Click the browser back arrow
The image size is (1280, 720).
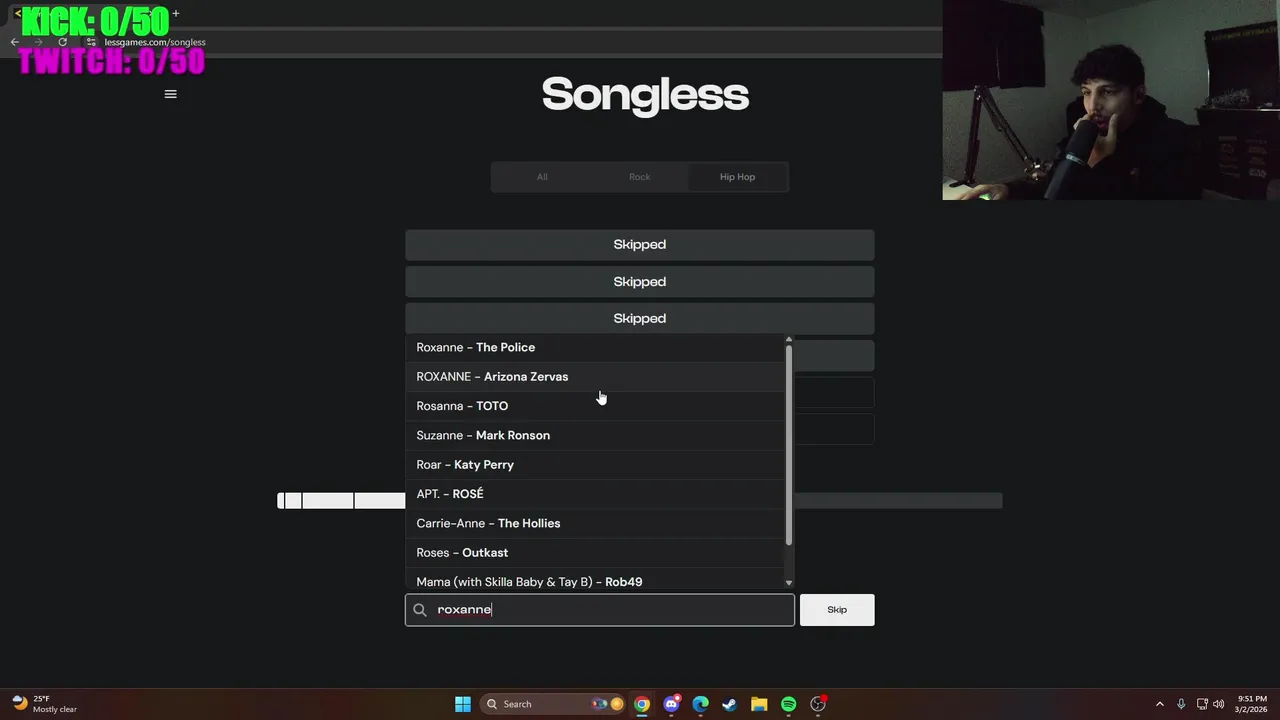click(x=14, y=42)
